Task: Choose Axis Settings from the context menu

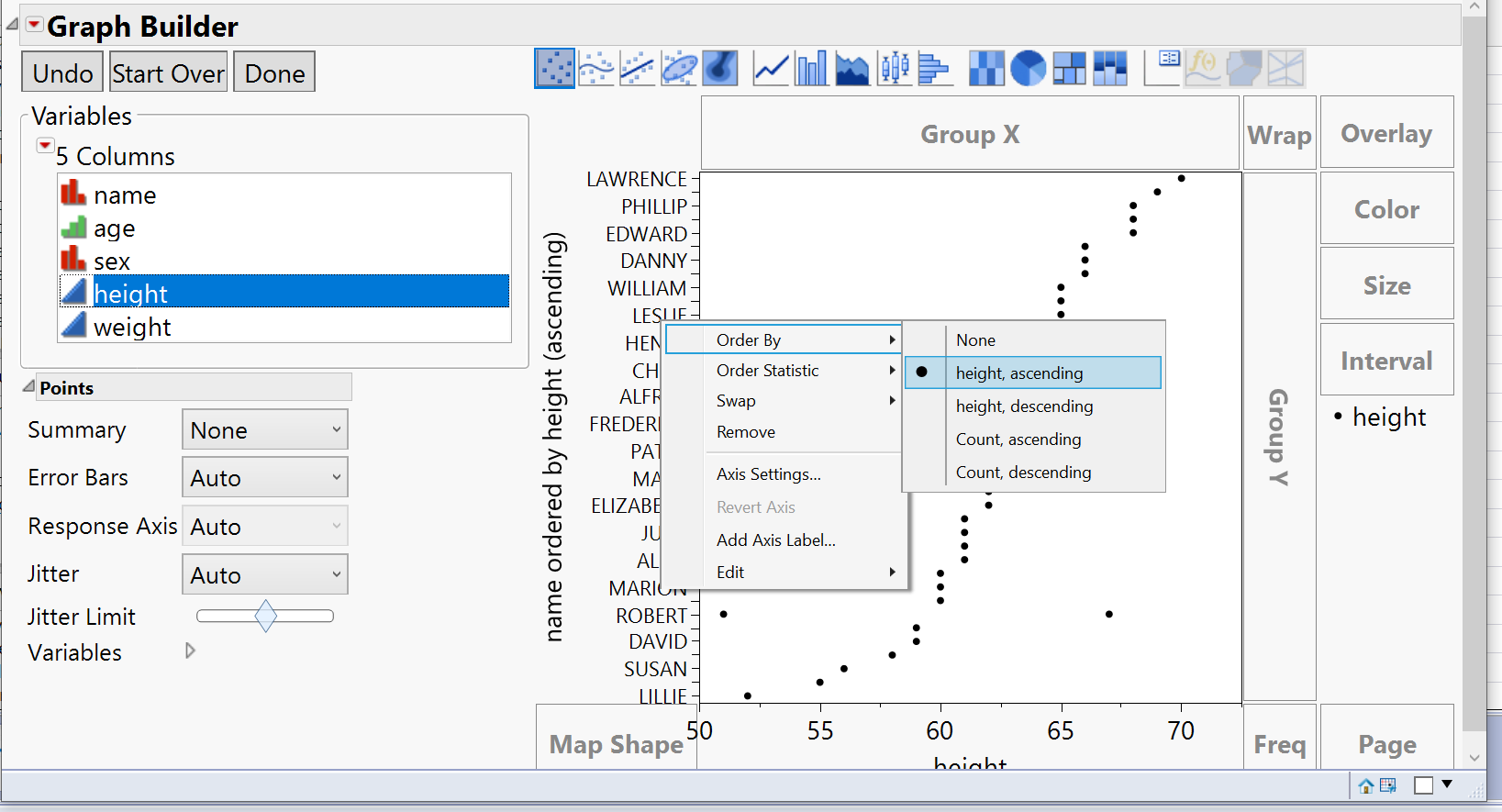Action: pos(768,474)
